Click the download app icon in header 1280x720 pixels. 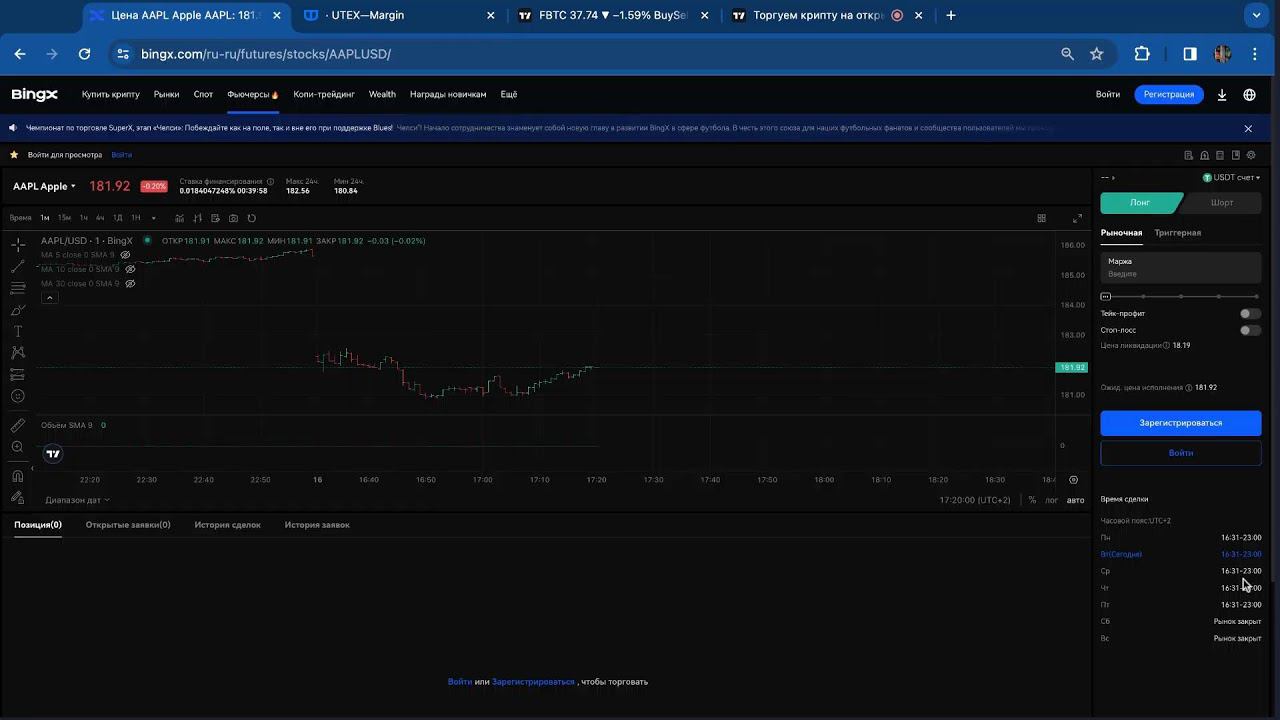tap(1222, 95)
